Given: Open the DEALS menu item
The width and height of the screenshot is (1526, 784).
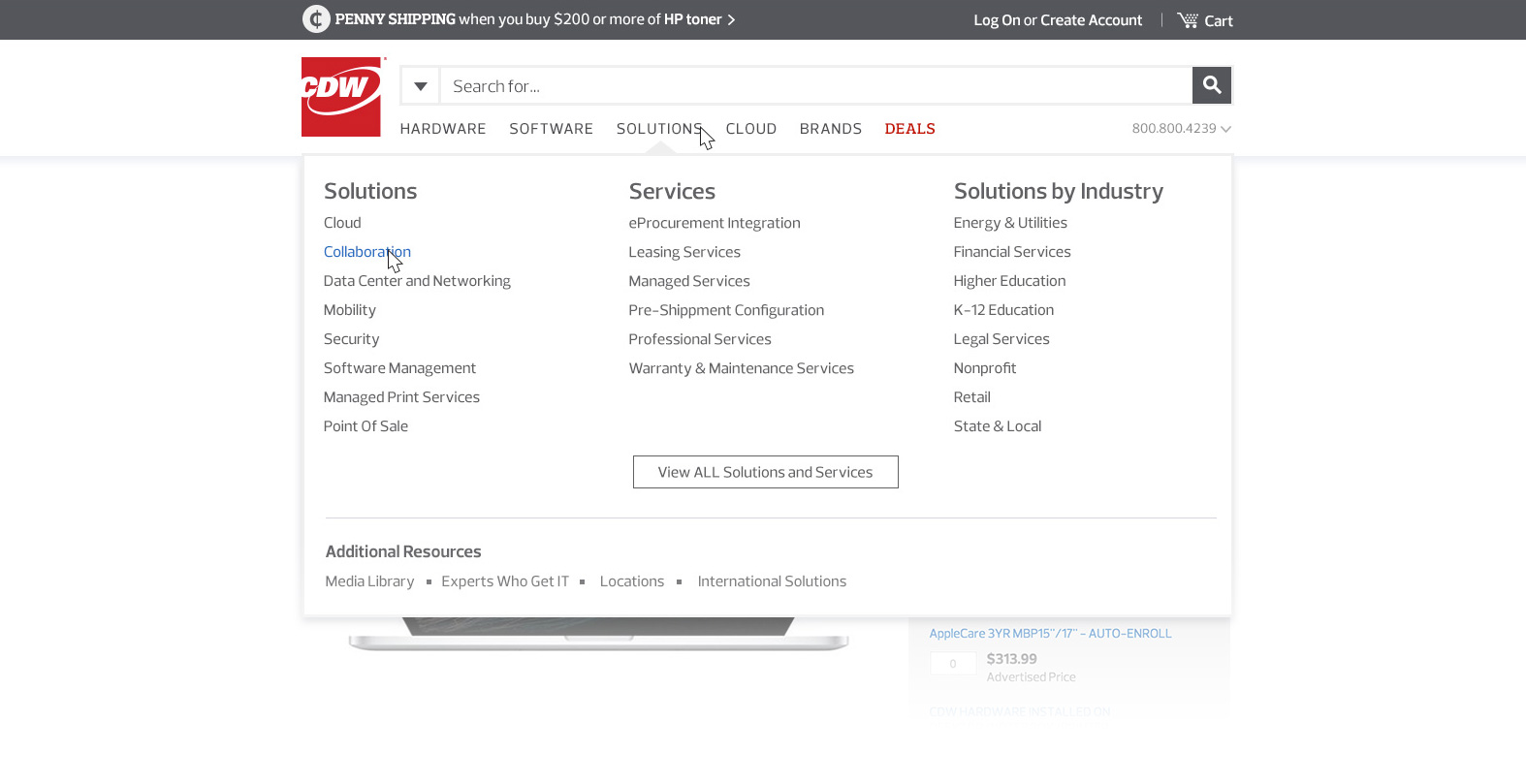Looking at the screenshot, I should click(909, 129).
